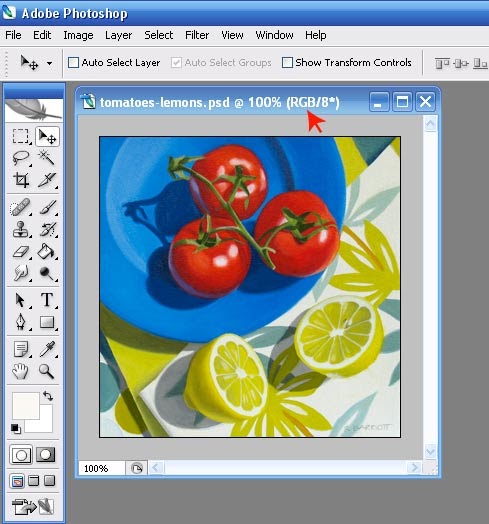Click Align Top Edges button
Viewport: 489px width, 524px height.
click(x=442, y=63)
